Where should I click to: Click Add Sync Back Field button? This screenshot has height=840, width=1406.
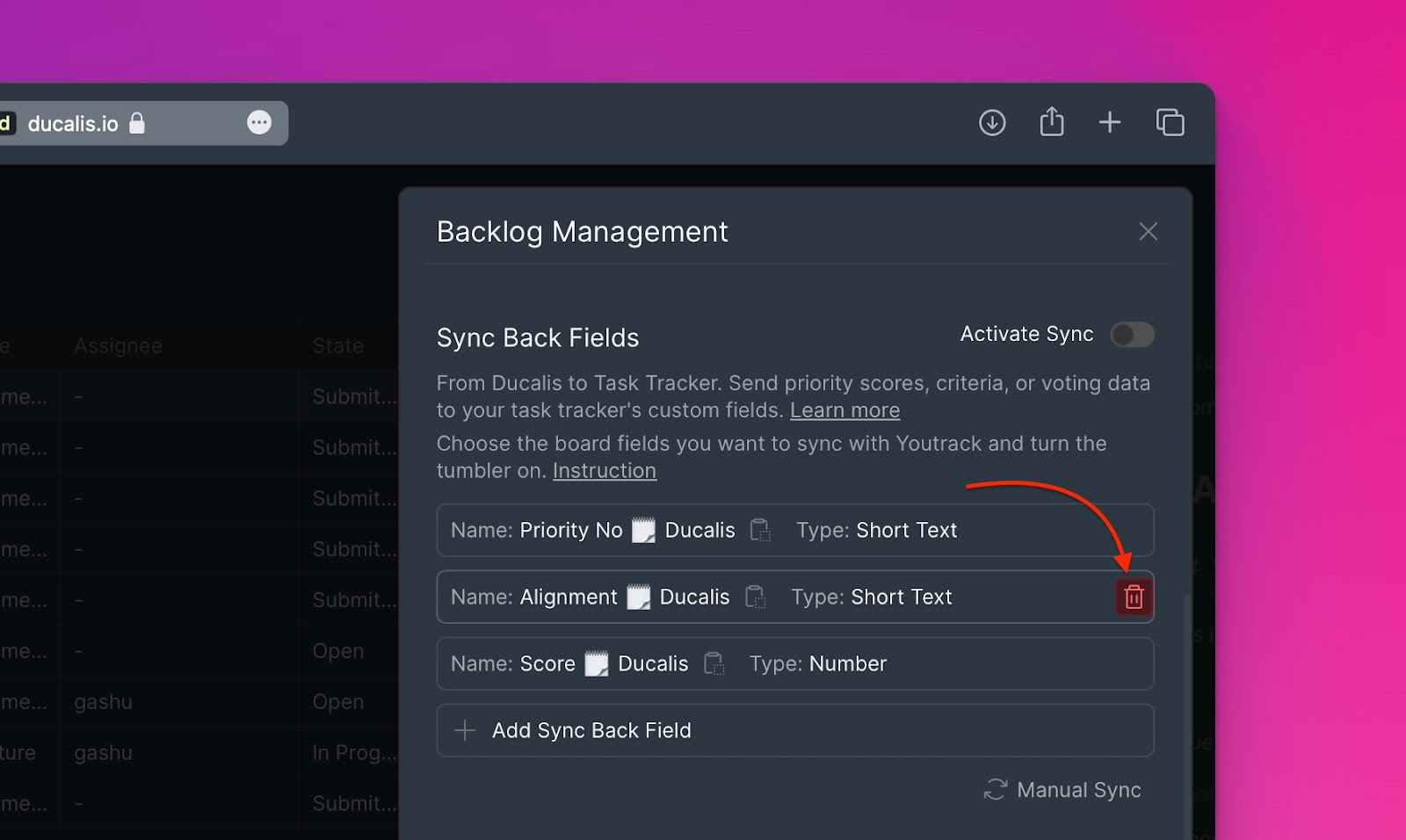[795, 730]
